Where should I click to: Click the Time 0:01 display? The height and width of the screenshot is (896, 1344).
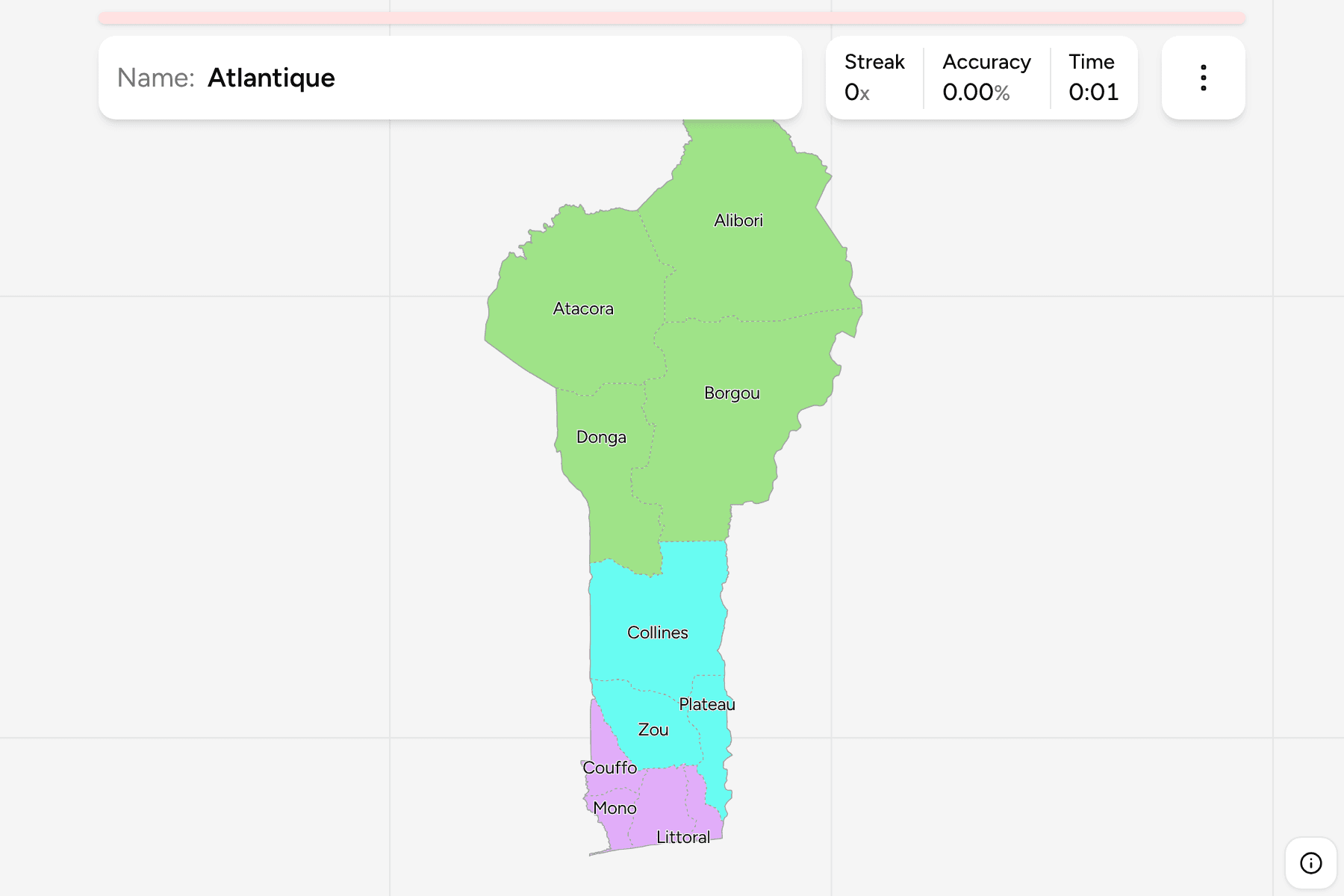coord(1093,78)
